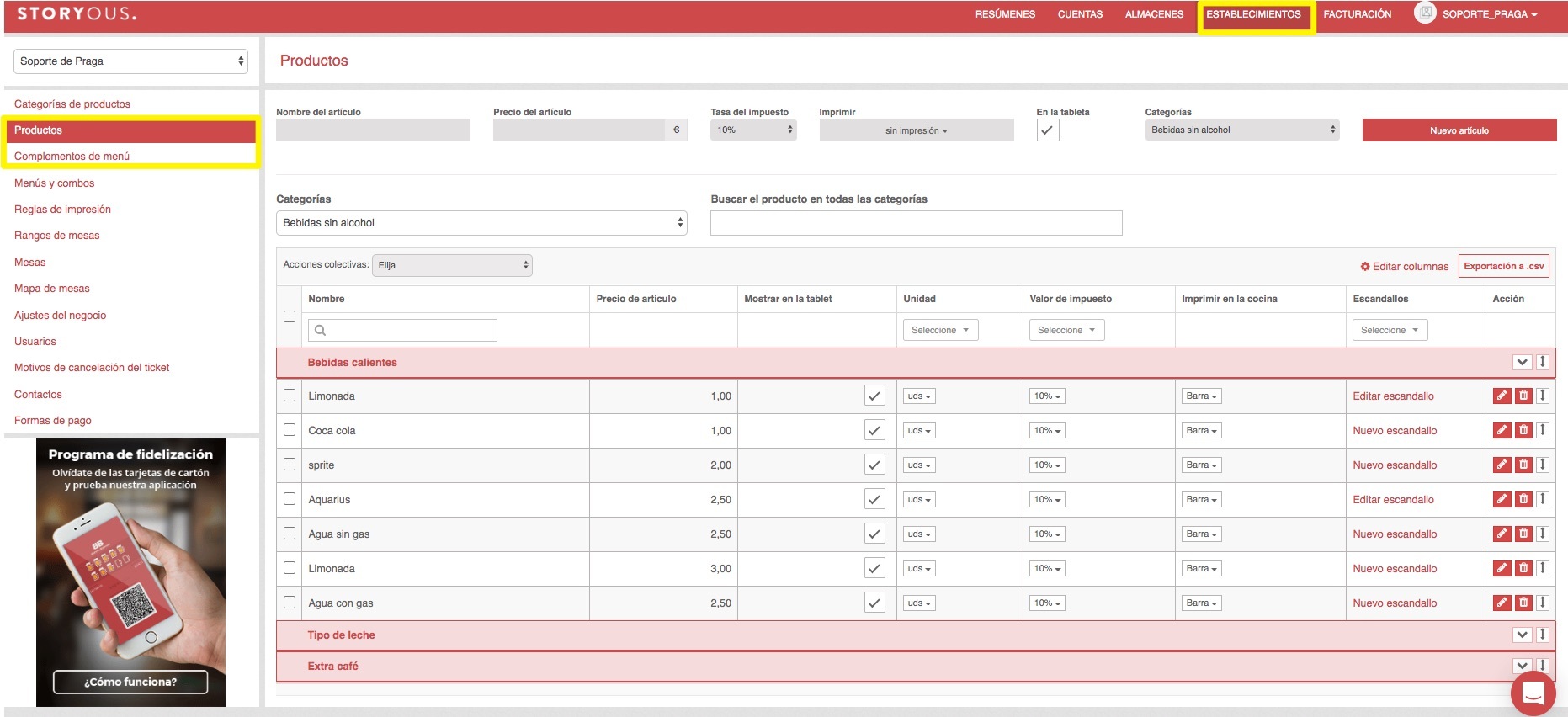Open the ALMACENES menu
The image size is (1568, 717).
pos(1154,14)
